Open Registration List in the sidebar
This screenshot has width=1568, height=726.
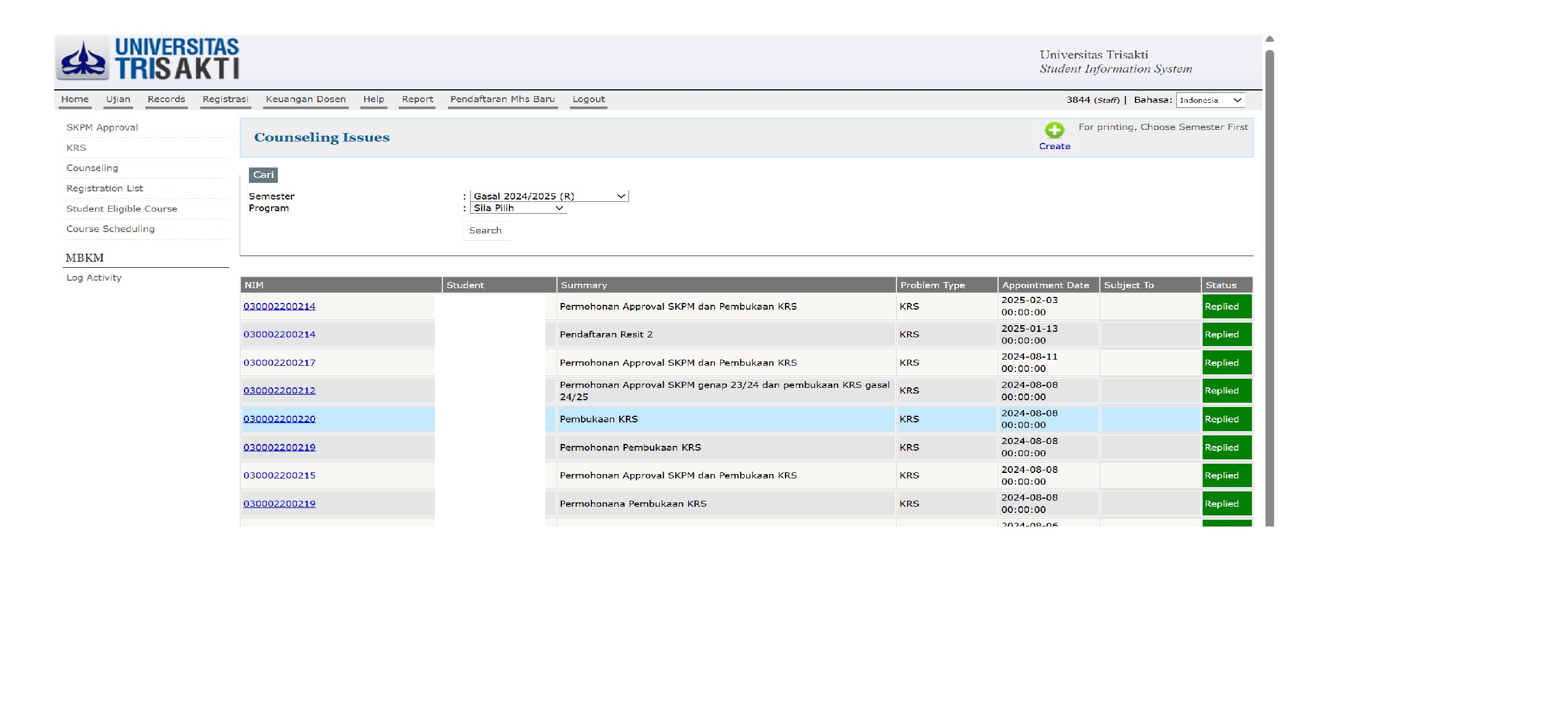105,188
